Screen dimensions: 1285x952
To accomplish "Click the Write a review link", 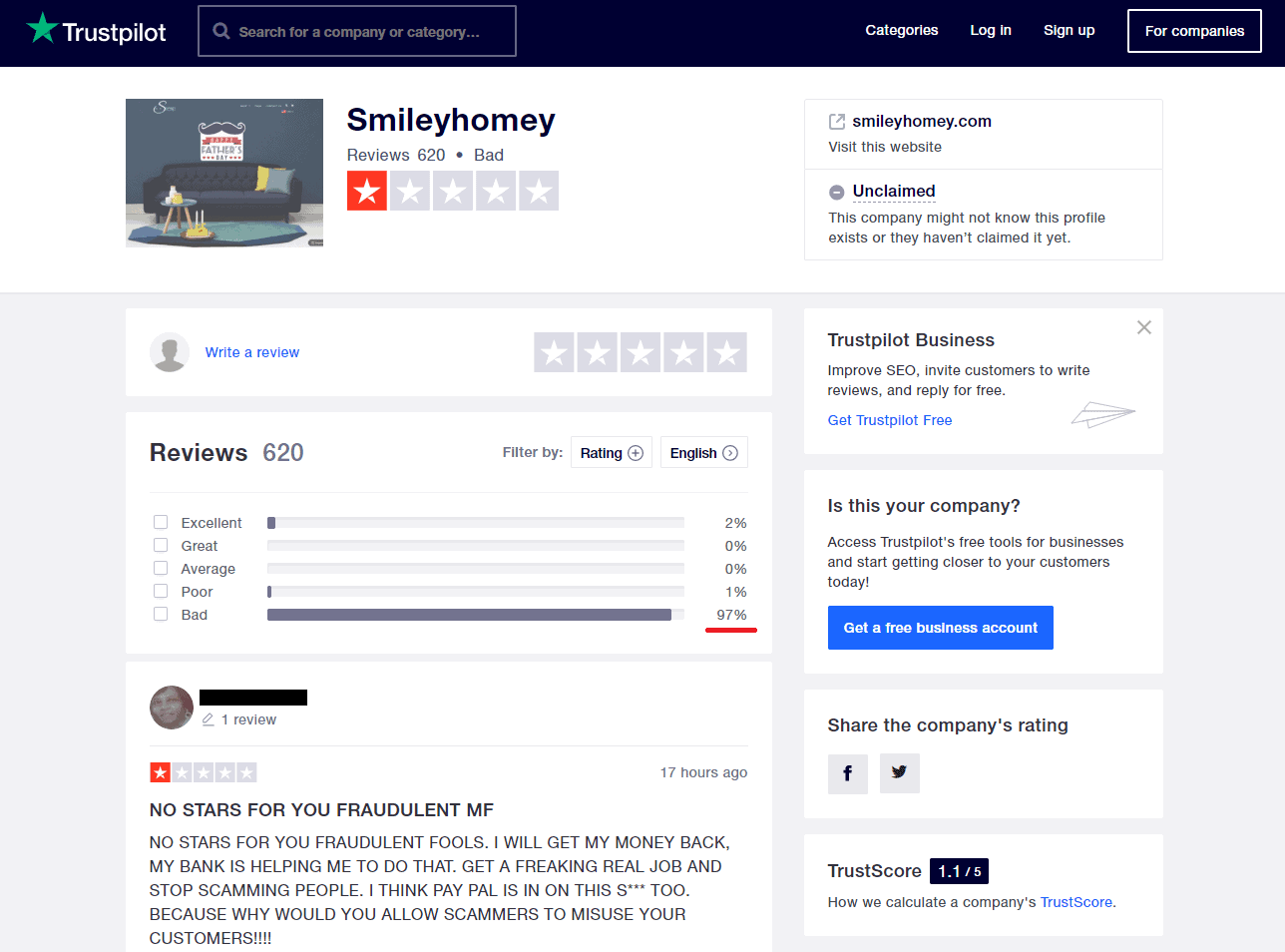I will point(252,352).
